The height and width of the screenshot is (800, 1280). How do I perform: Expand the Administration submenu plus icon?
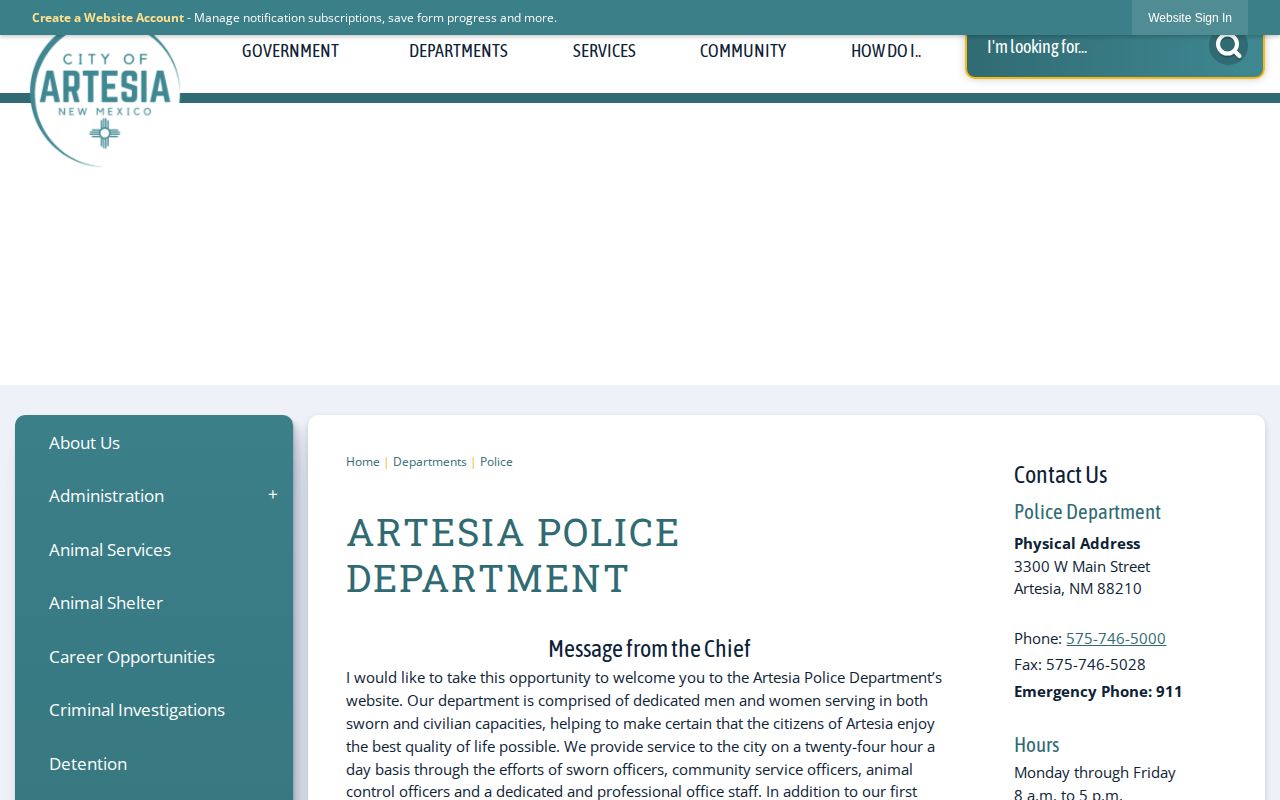coord(272,495)
